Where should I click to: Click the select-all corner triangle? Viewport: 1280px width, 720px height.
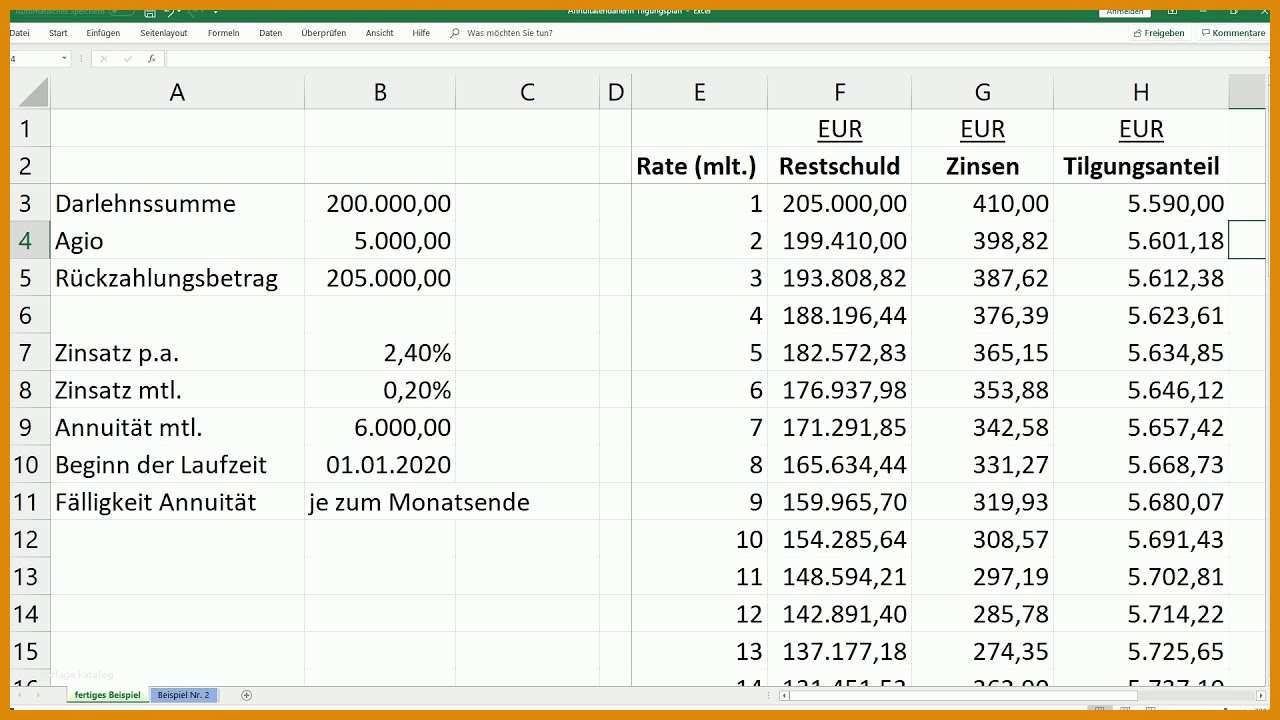point(31,92)
